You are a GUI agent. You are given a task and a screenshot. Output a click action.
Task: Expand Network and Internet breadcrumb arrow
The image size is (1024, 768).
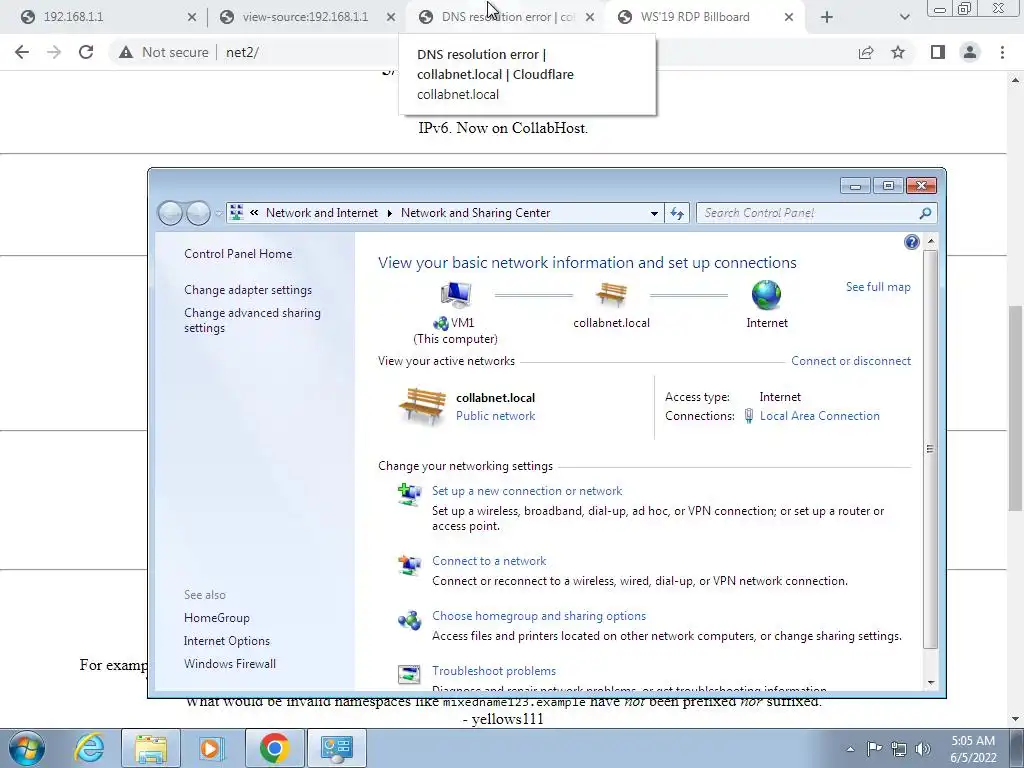(x=389, y=213)
